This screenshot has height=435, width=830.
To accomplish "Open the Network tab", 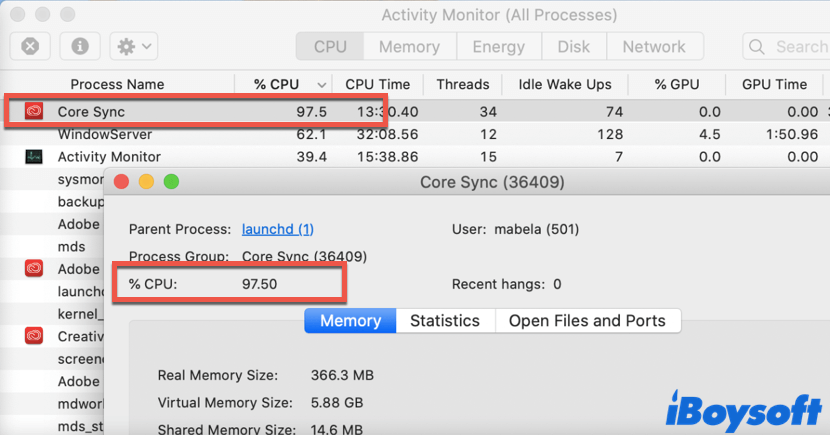I will click(653, 46).
